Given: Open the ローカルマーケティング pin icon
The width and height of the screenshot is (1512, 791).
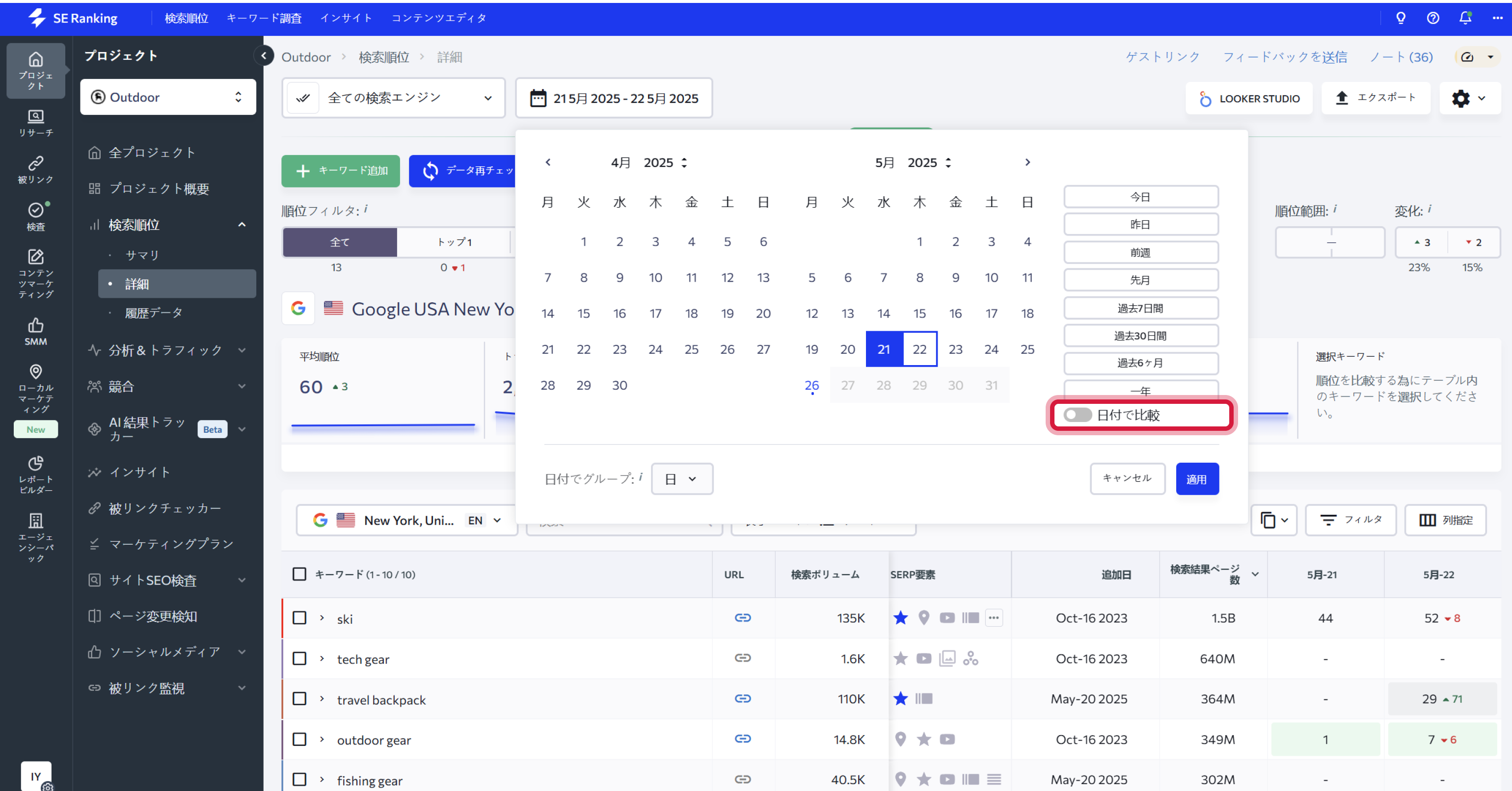Looking at the screenshot, I should click(x=35, y=388).
